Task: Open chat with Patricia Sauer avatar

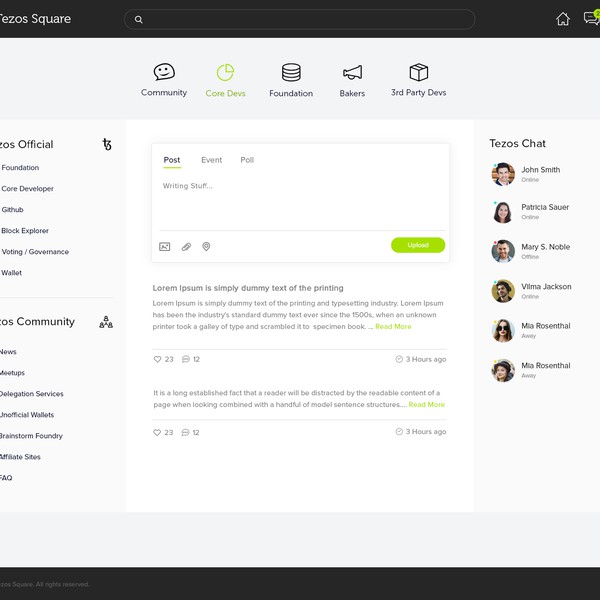Action: pyautogui.click(x=503, y=212)
